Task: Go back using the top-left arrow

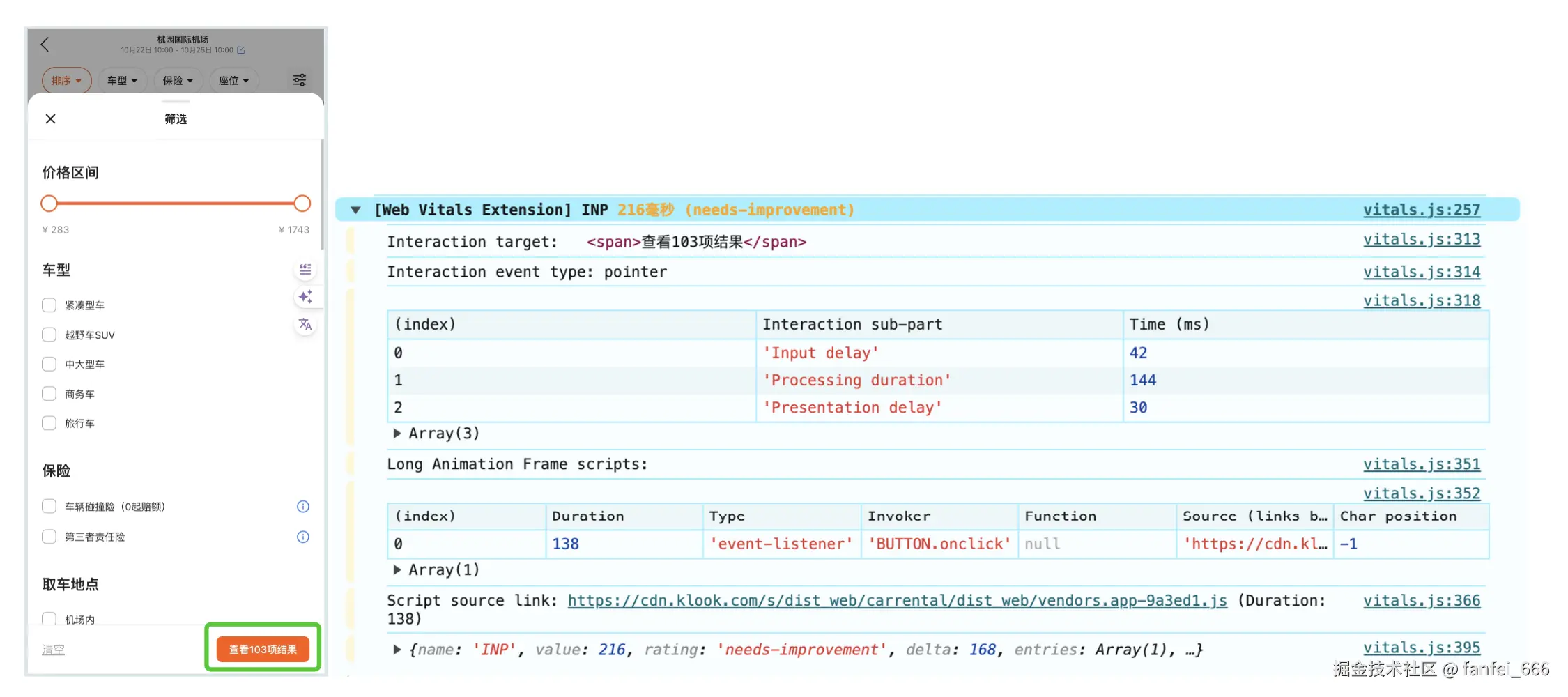Action: (45, 45)
